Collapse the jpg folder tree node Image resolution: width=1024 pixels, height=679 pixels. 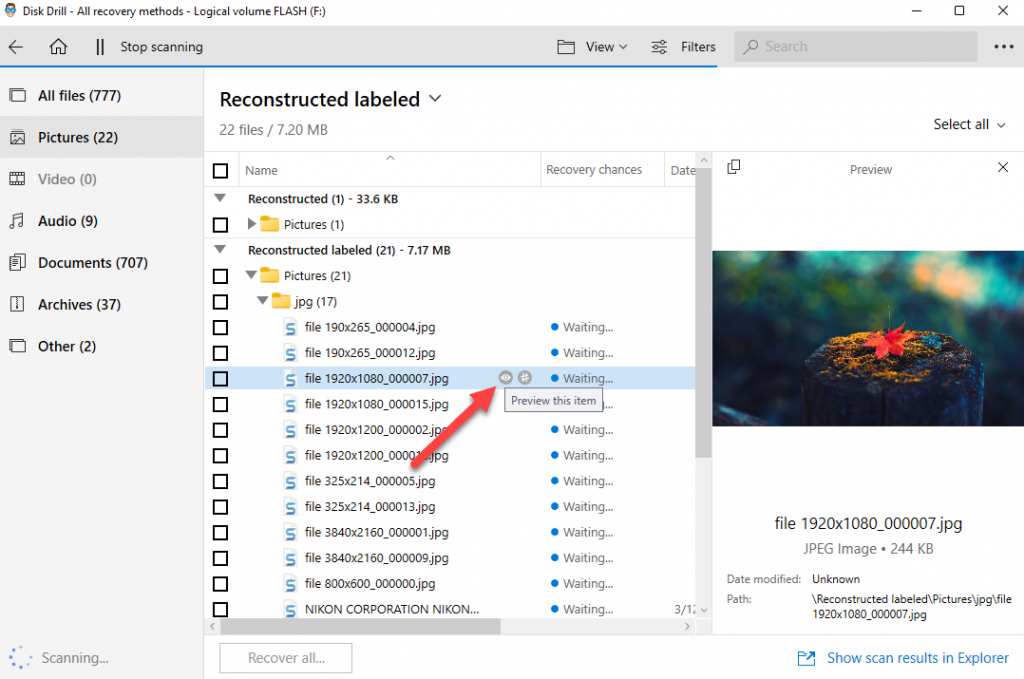point(262,301)
